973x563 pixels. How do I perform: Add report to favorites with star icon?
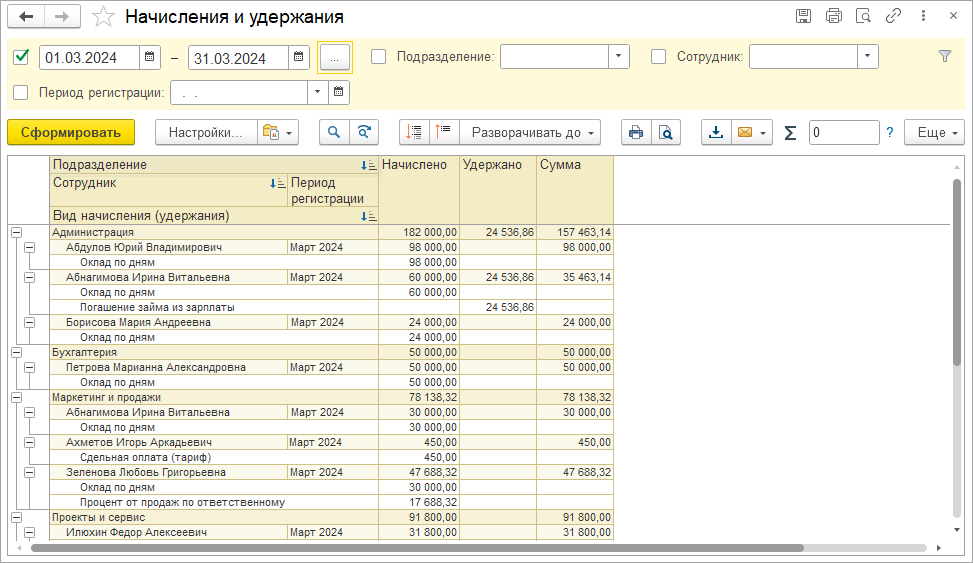click(102, 17)
